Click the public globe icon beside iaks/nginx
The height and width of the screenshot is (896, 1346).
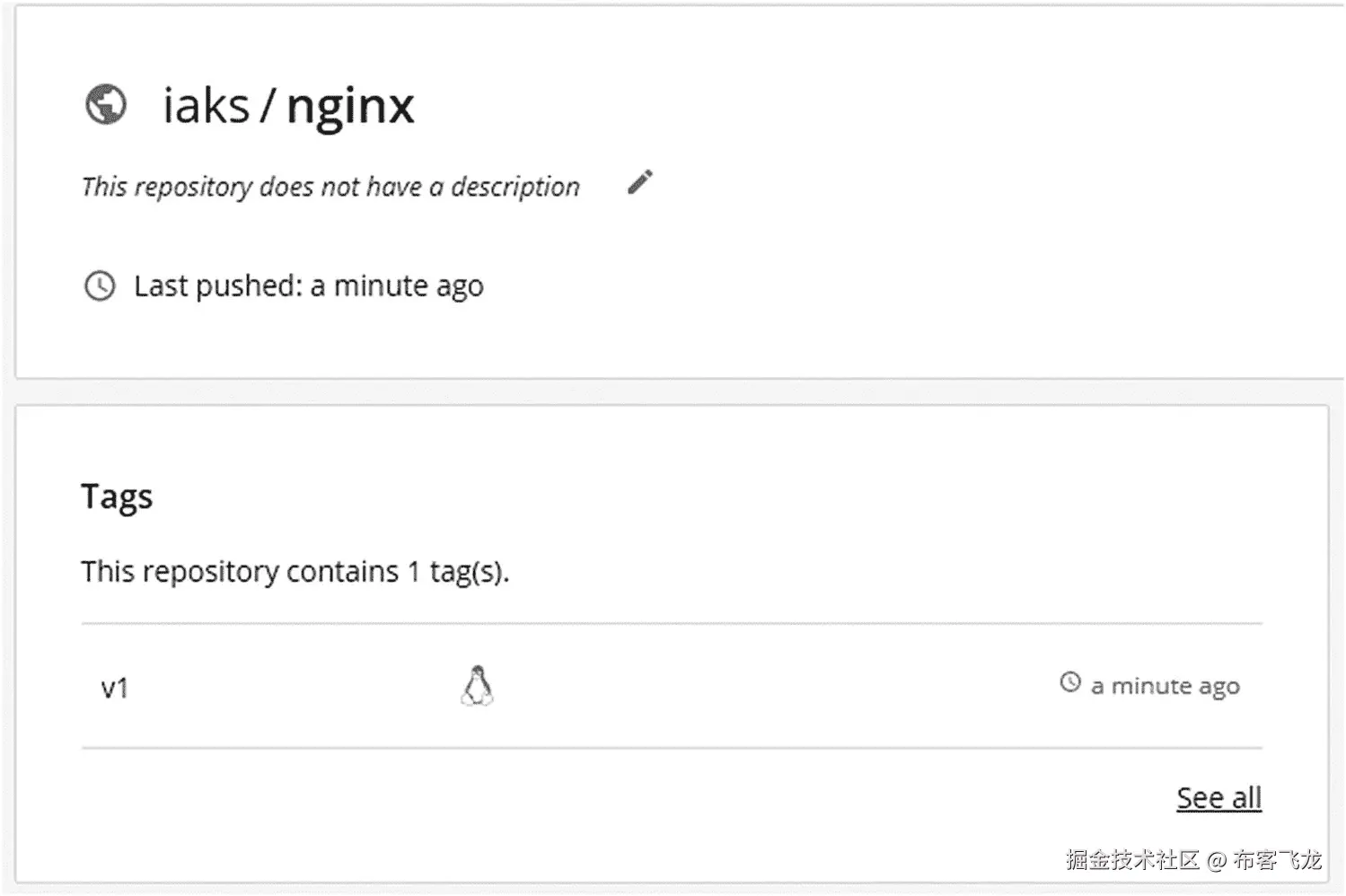click(106, 104)
